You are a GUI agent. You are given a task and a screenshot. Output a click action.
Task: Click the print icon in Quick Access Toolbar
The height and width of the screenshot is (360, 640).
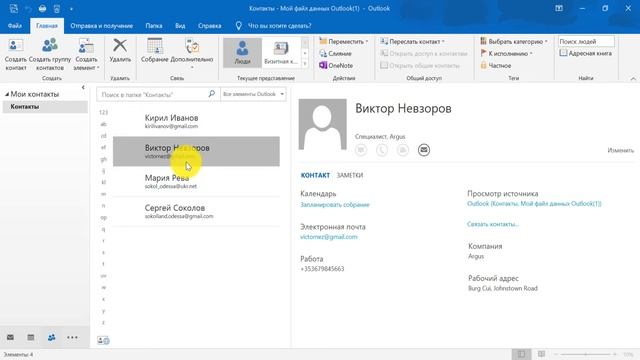[x=42, y=9]
